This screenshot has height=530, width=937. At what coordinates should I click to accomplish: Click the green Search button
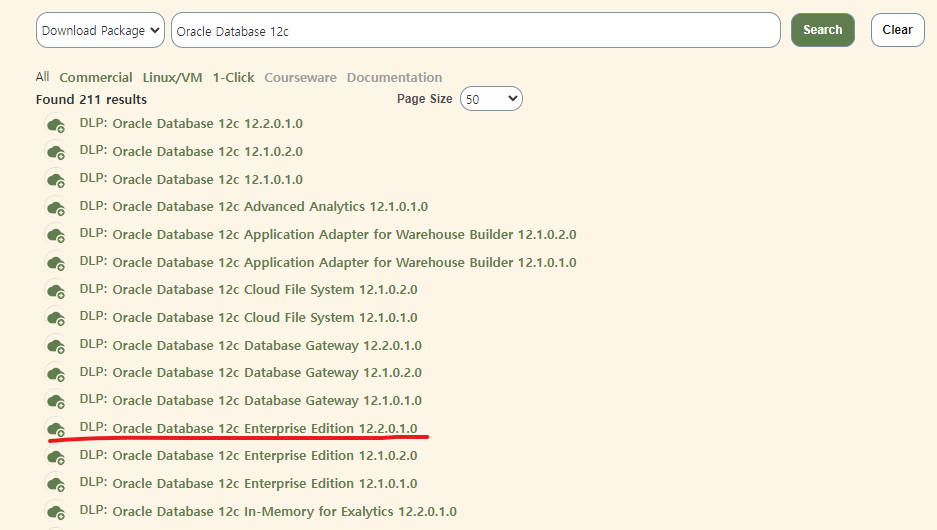(823, 30)
